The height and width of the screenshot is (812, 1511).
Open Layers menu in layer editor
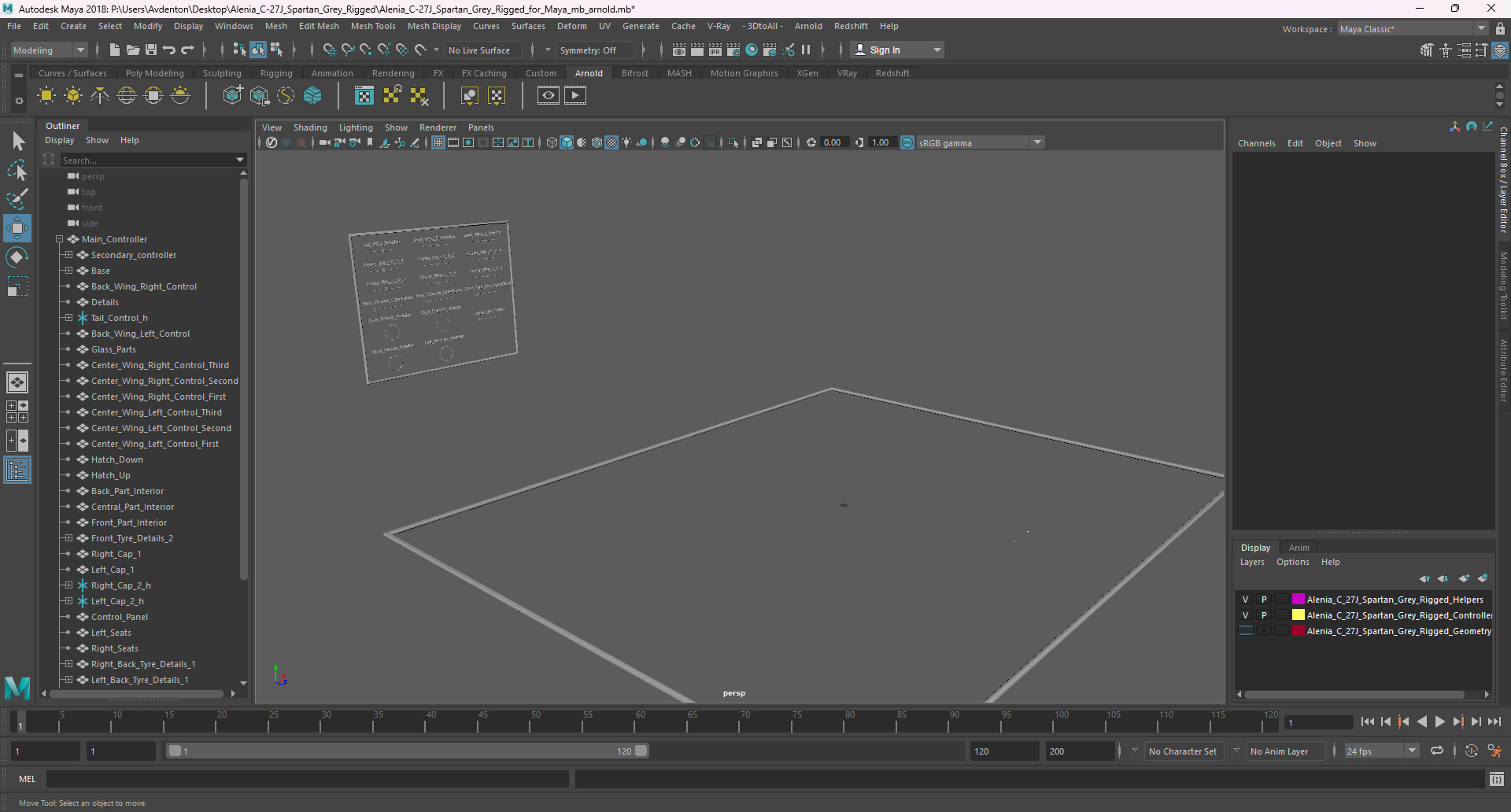(1252, 562)
